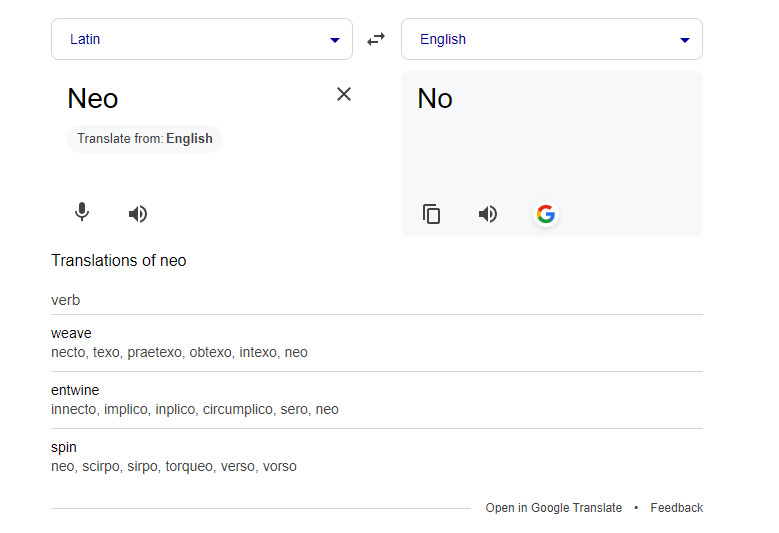The height and width of the screenshot is (533, 779).
Task: Select the entwine translation entry
Action: click(75, 390)
